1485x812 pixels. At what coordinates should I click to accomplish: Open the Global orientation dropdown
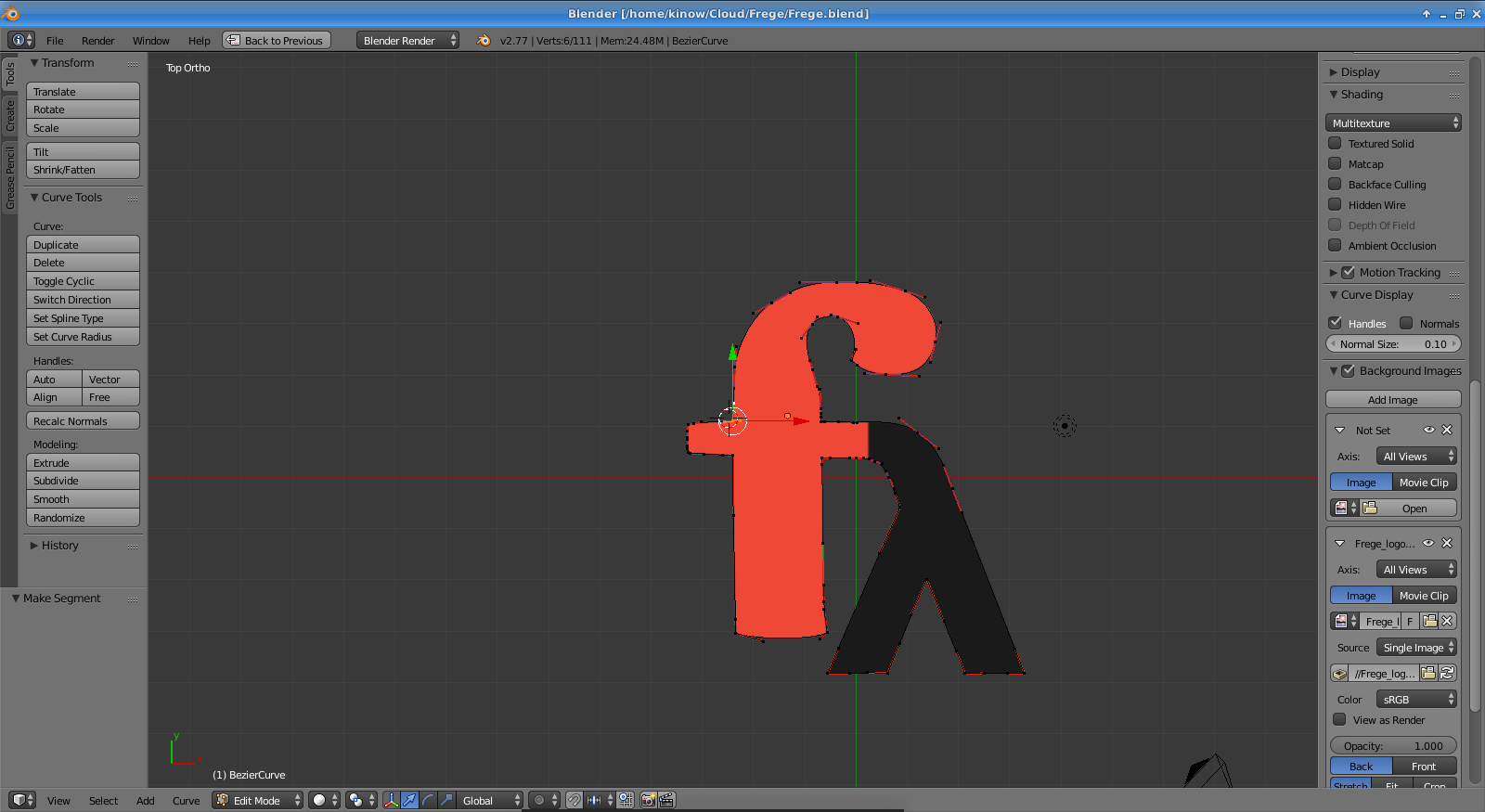(490, 800)
